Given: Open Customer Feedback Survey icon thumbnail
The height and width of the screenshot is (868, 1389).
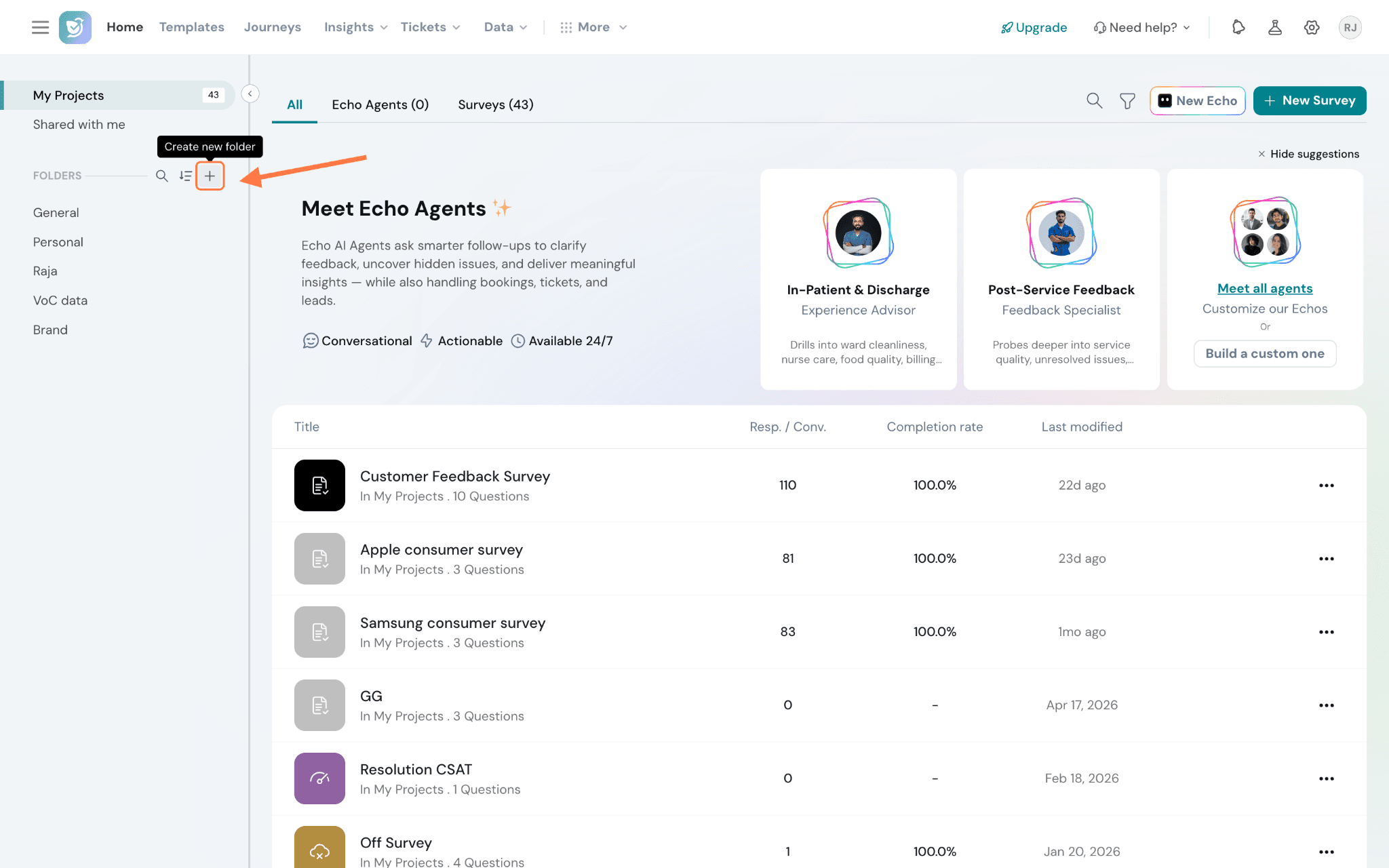Looking at the screenshot, I should [319, 485].
